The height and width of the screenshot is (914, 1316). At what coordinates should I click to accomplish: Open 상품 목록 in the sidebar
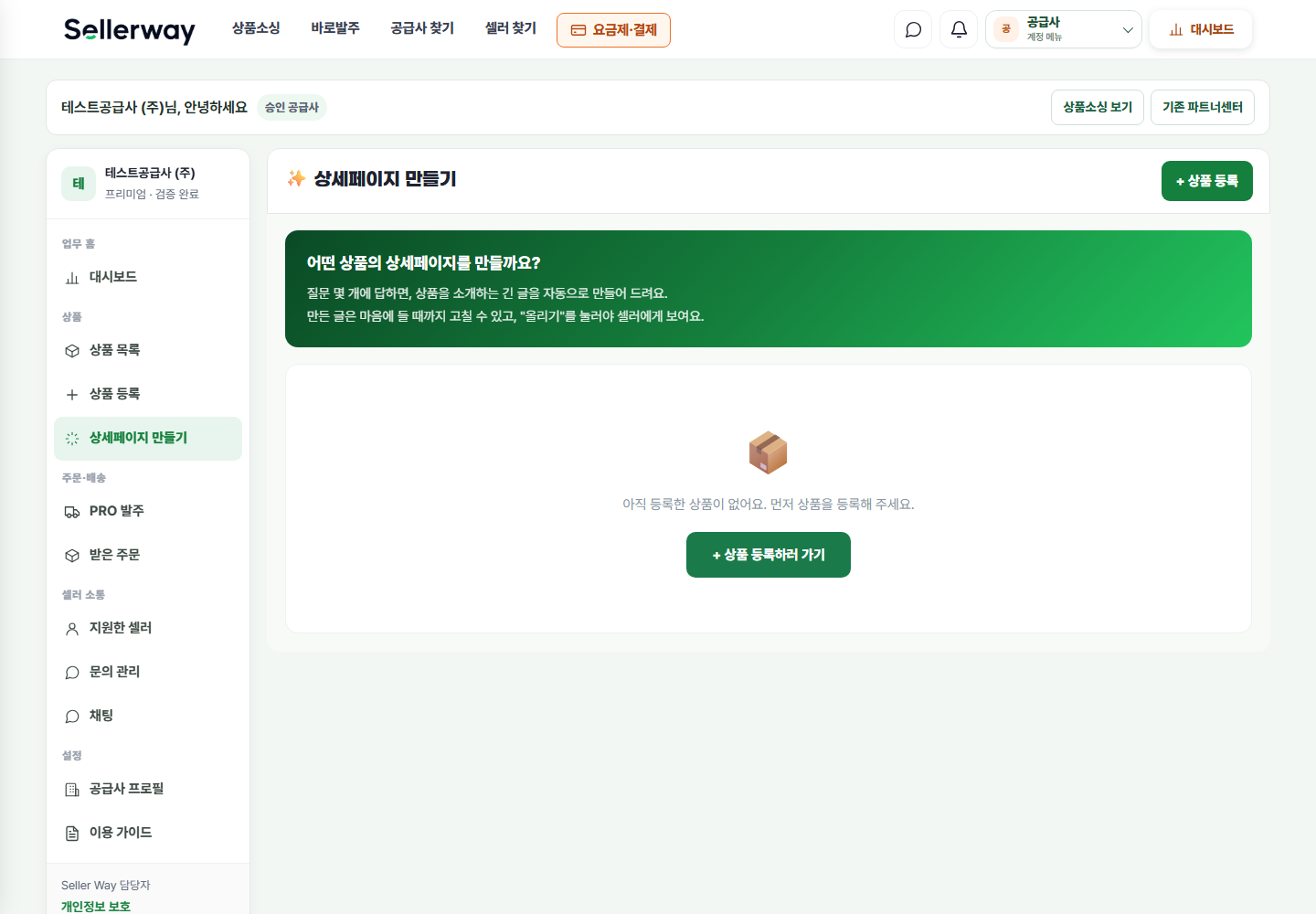[x=148, y=350]
